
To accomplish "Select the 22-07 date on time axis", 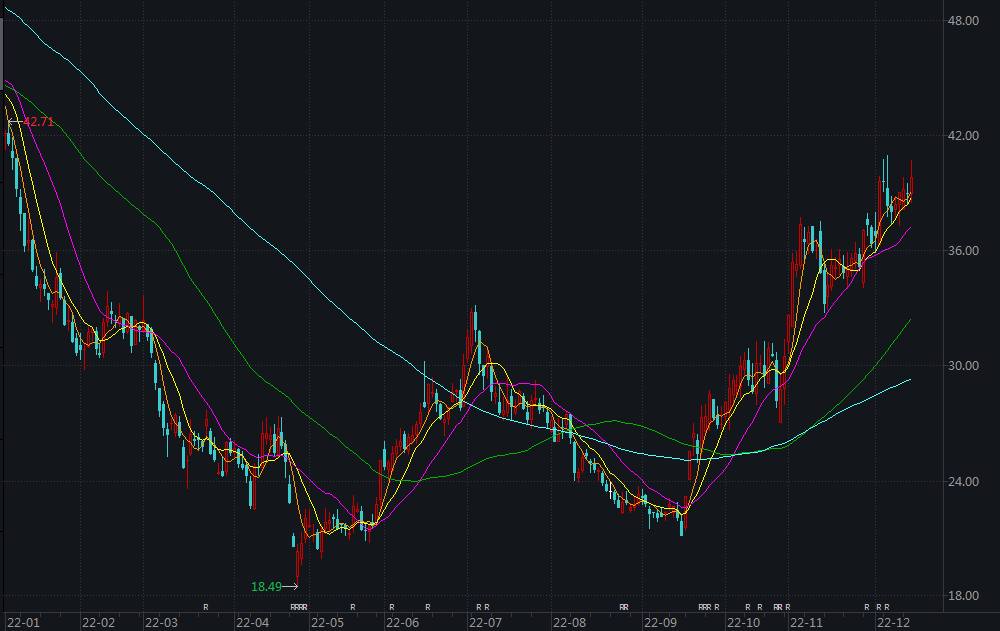I will click(x=485, y=622).
